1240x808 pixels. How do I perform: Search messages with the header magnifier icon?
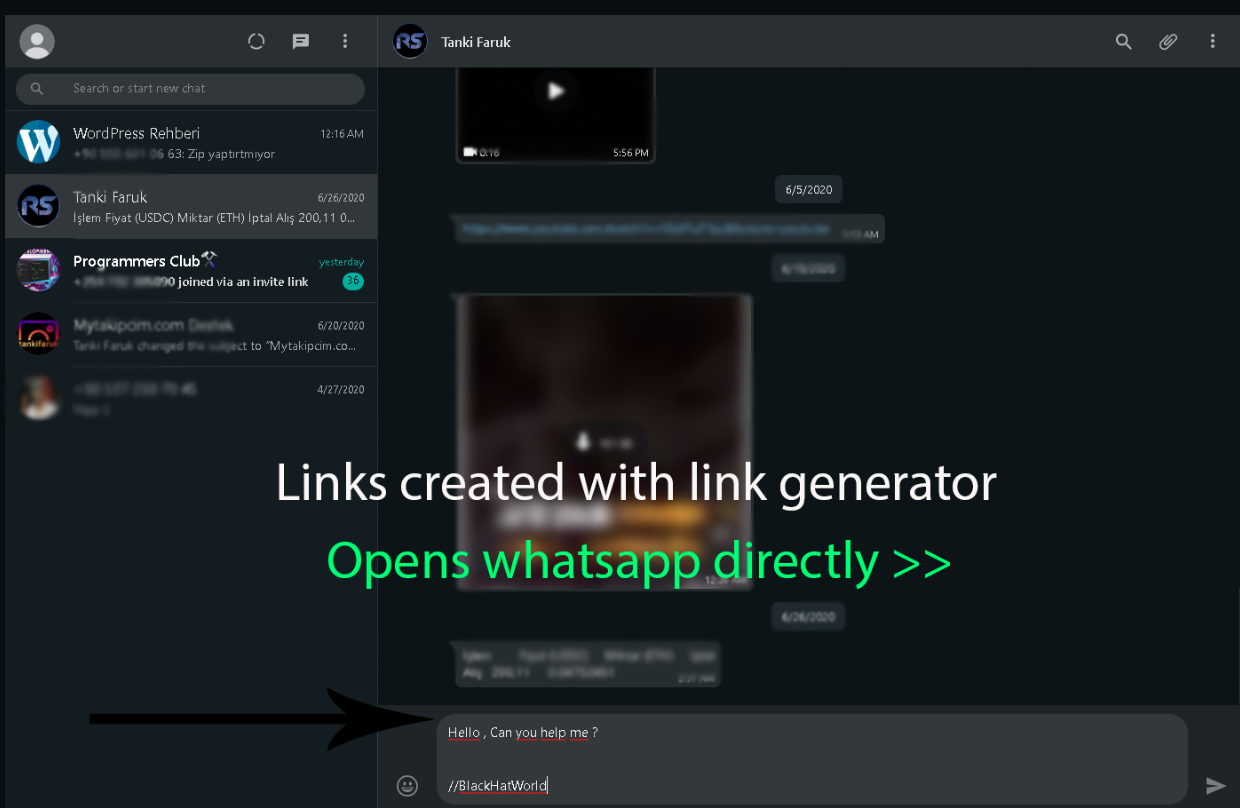(1124, 41)
